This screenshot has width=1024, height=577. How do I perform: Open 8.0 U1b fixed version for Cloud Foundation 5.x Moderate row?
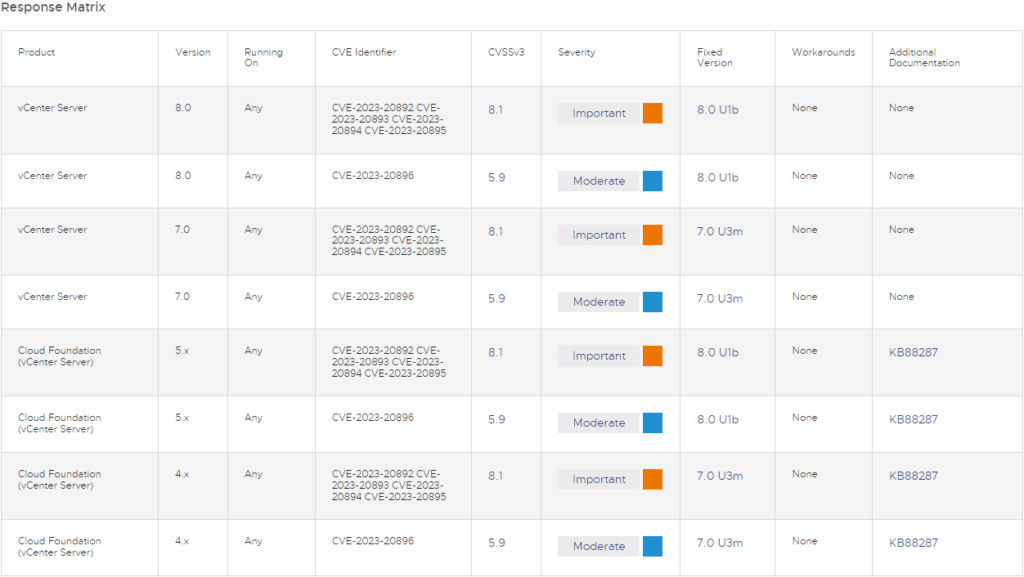[x=718, y=420]
